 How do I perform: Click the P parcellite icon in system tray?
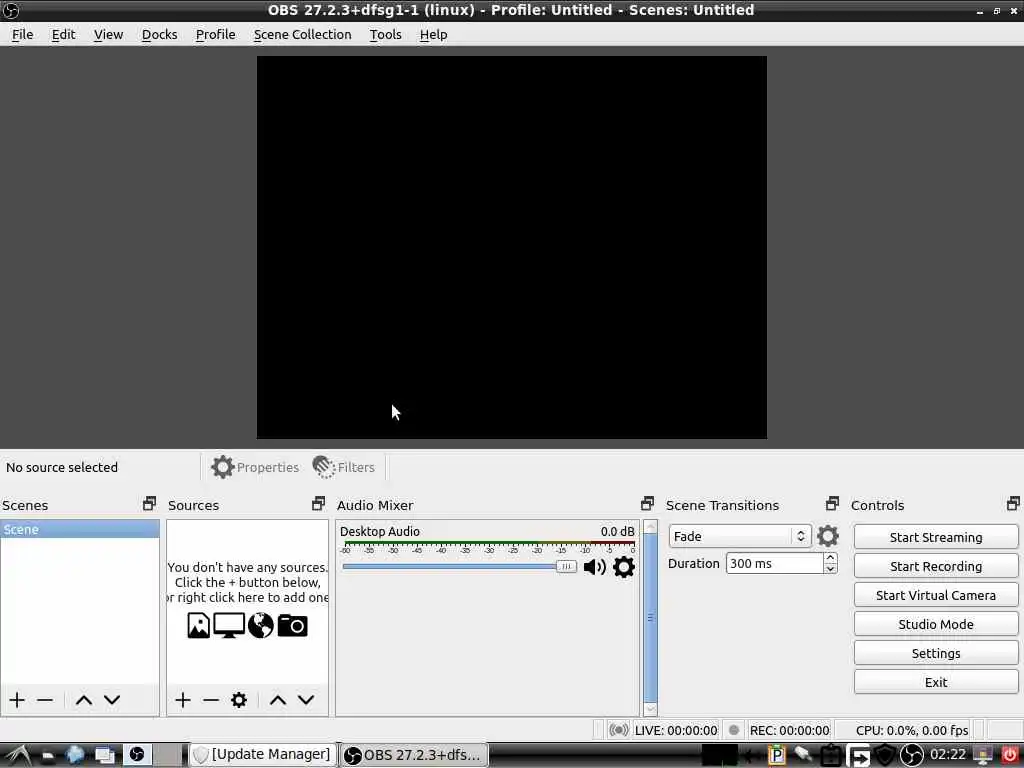point(776,755)
